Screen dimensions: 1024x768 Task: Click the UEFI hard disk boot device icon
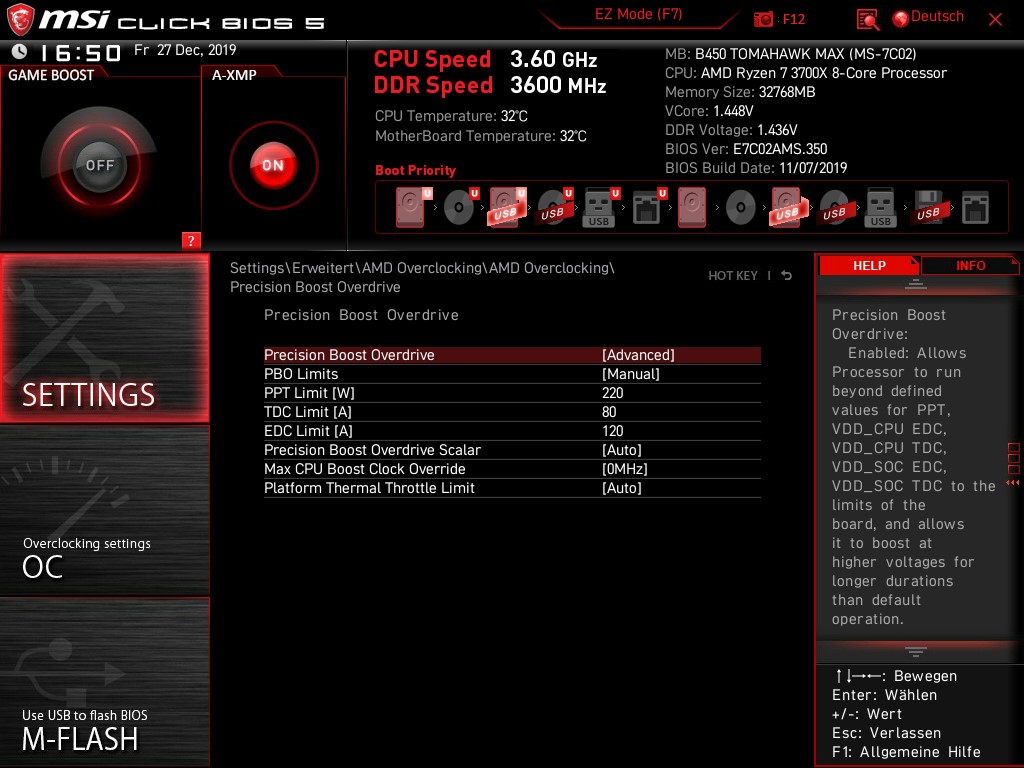(x=413, y=207)
